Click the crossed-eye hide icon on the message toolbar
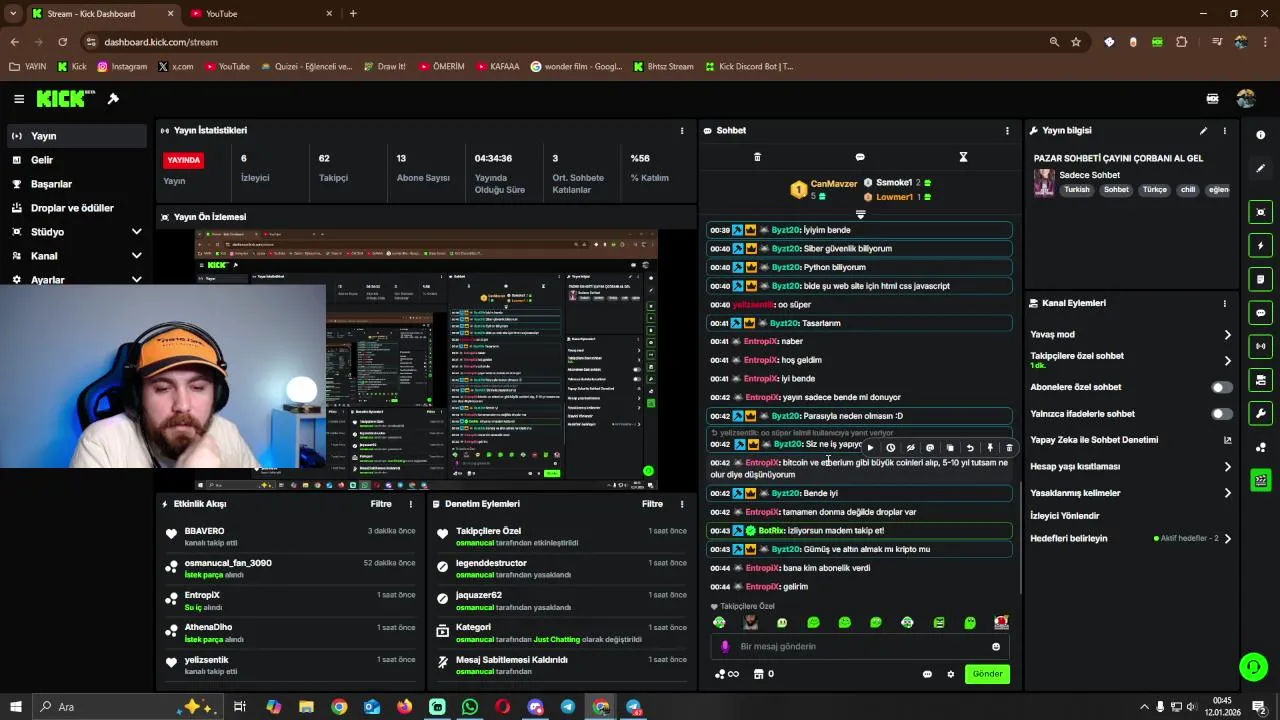This screenshot has width=1280, height=720. tap(910, 448)
